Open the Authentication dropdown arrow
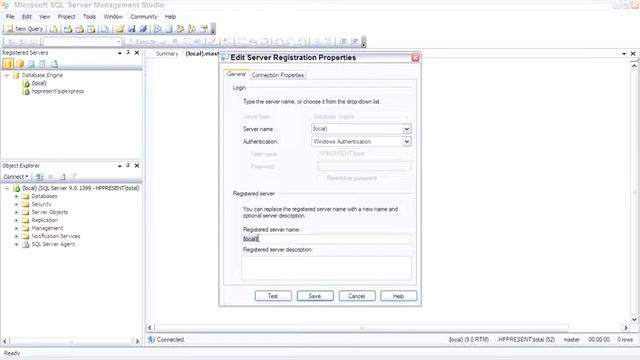 407,142
